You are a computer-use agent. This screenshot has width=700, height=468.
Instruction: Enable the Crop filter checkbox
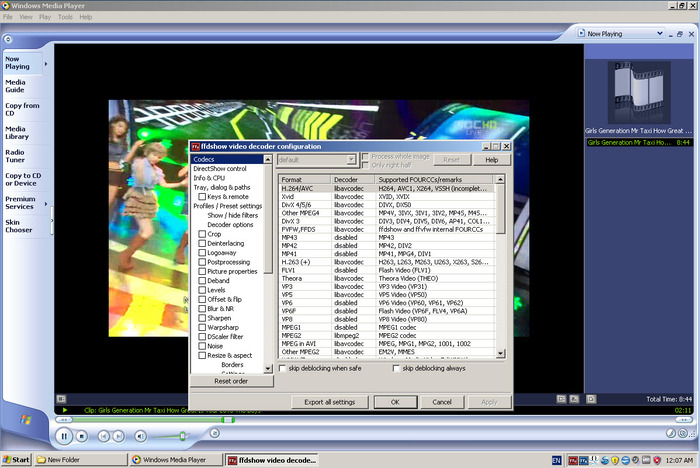tap(202, 234)
